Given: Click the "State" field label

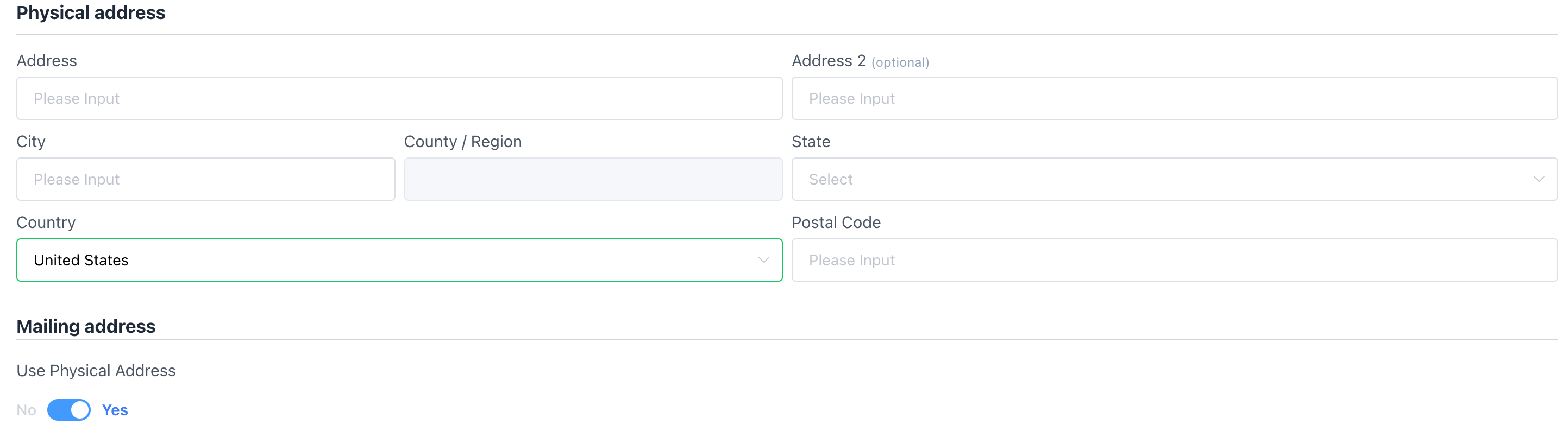Looking at the screenshot, I should (811, 142).
